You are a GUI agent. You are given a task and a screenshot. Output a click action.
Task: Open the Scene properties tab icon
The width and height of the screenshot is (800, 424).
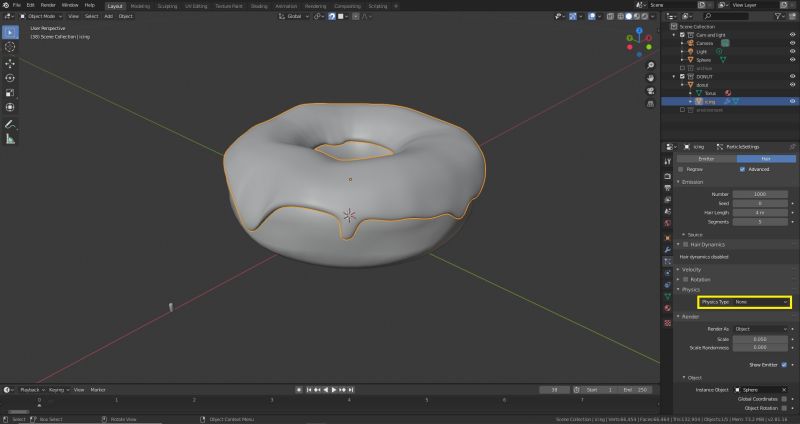[x=667, y=212]
